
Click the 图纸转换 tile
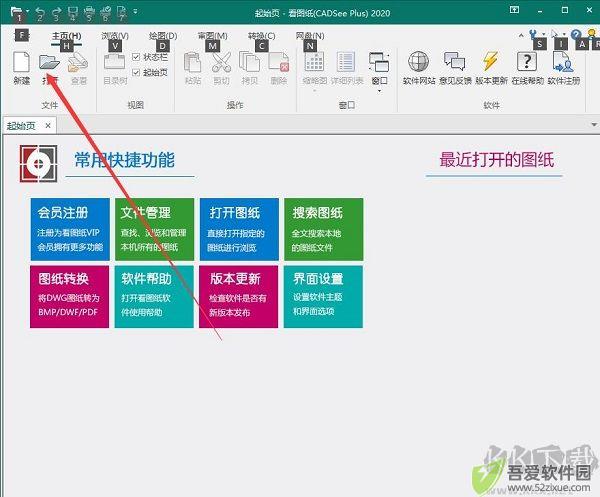(70, 297)
